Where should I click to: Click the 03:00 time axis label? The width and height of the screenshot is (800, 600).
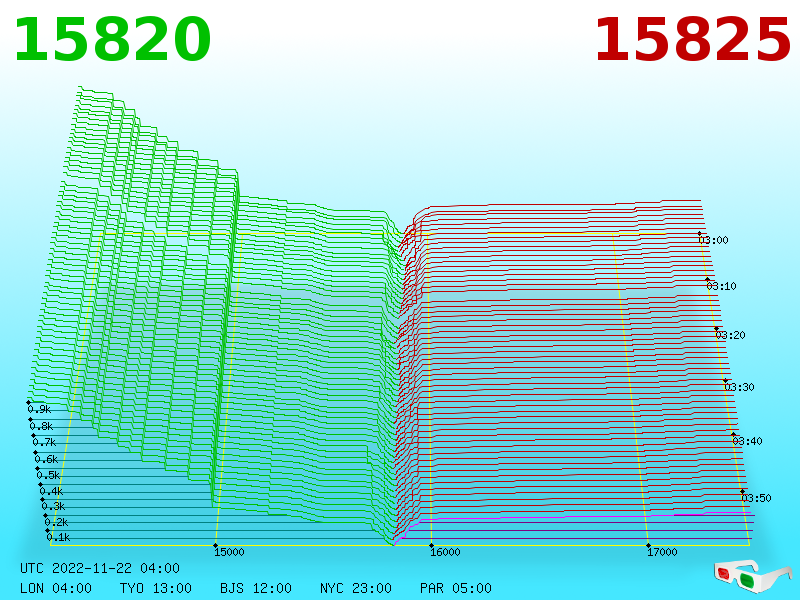coord(713,240)
